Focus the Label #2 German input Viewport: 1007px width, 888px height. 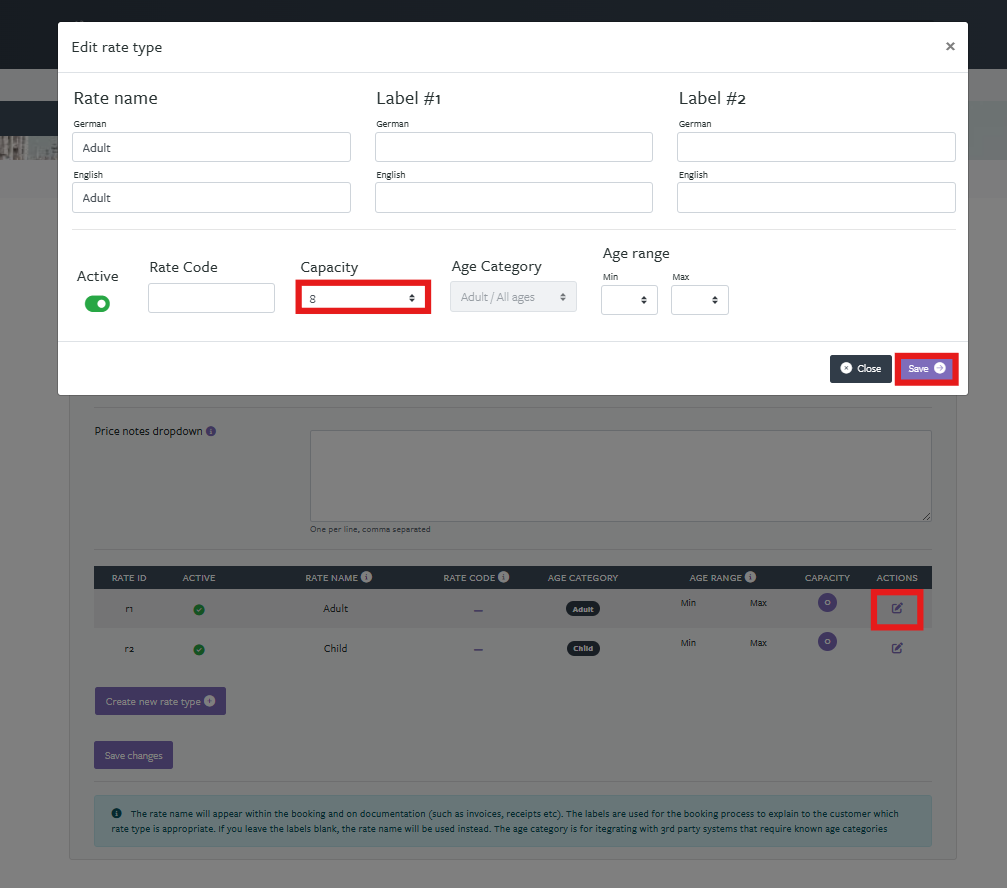pyautogui.click(x=816, y=147)
